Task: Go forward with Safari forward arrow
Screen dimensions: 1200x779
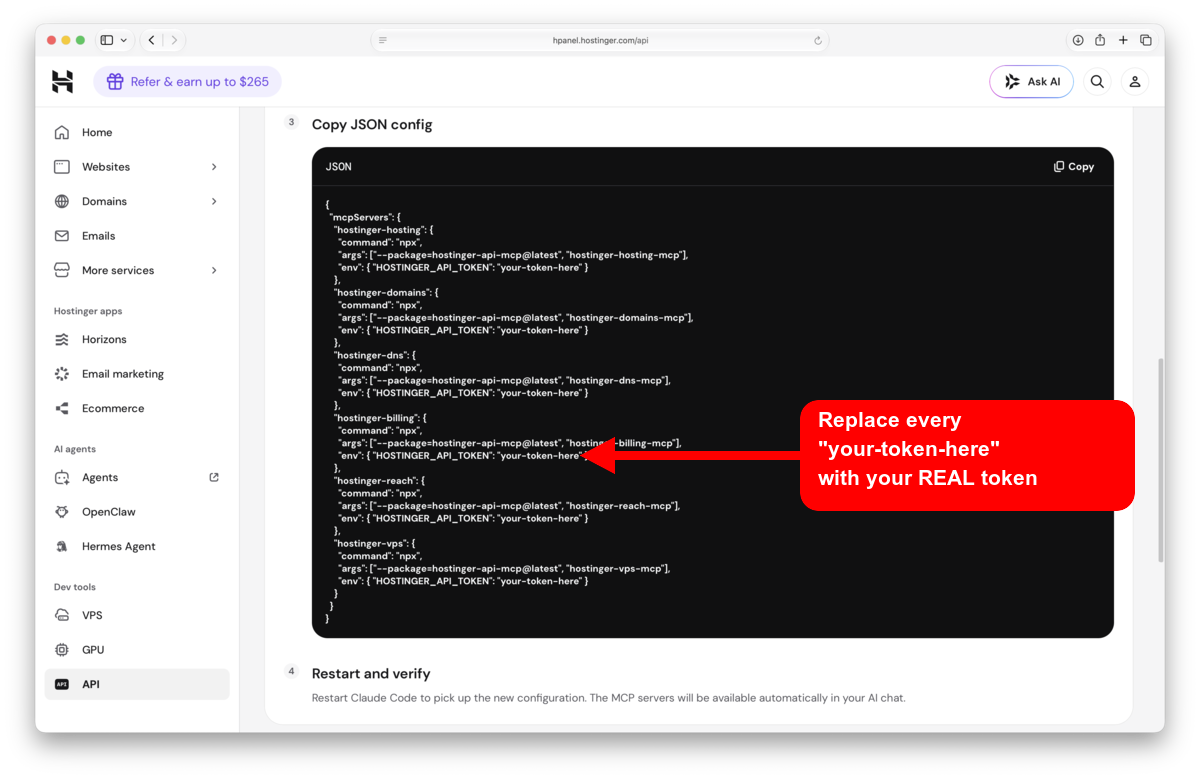Action: [x=174, y=40]
